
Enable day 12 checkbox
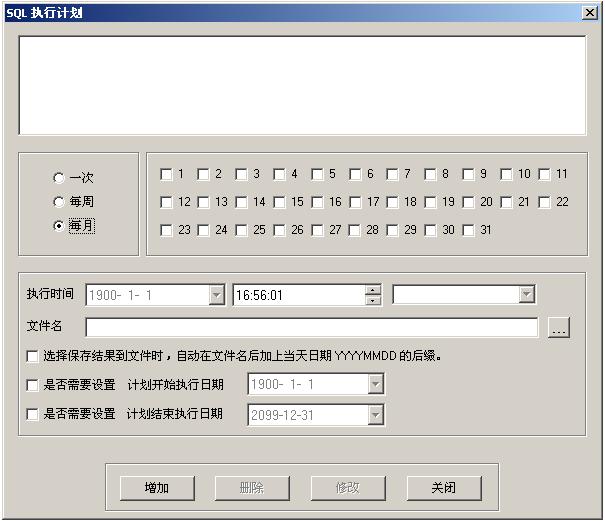166,202
